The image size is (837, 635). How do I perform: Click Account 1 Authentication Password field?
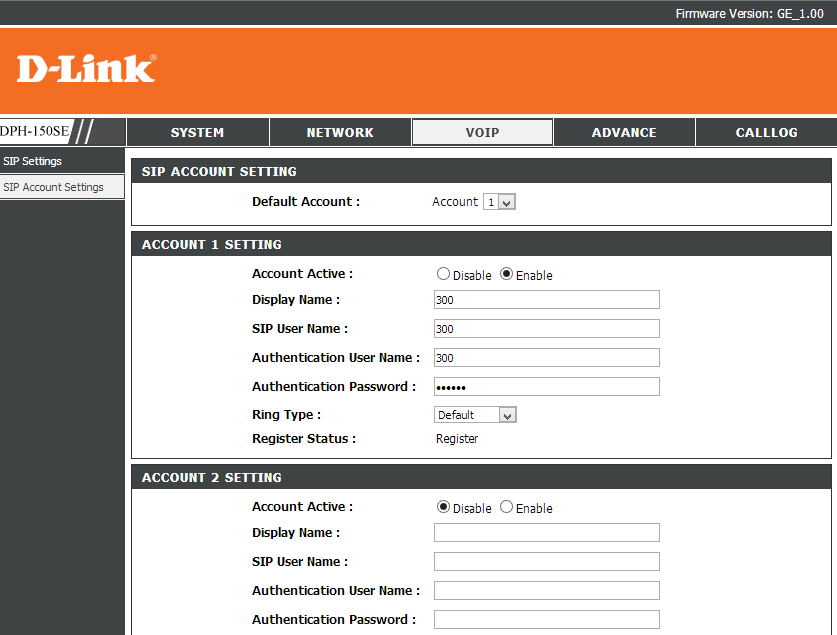547,387
